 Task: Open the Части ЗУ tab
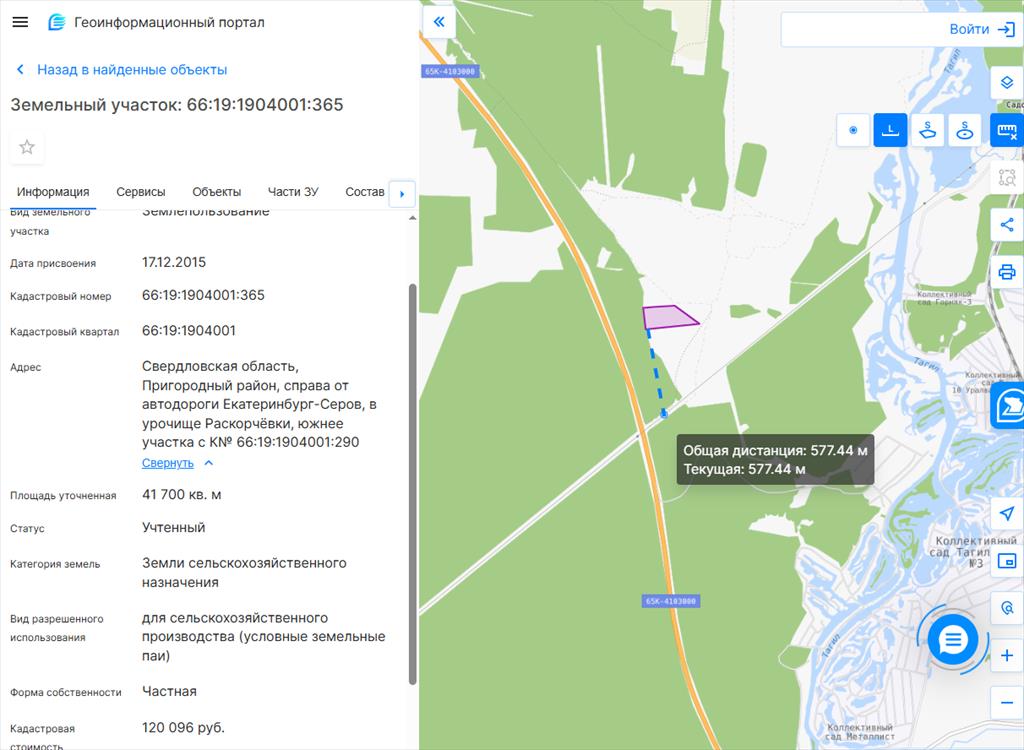pyautogui.click(x=293, y=192)
